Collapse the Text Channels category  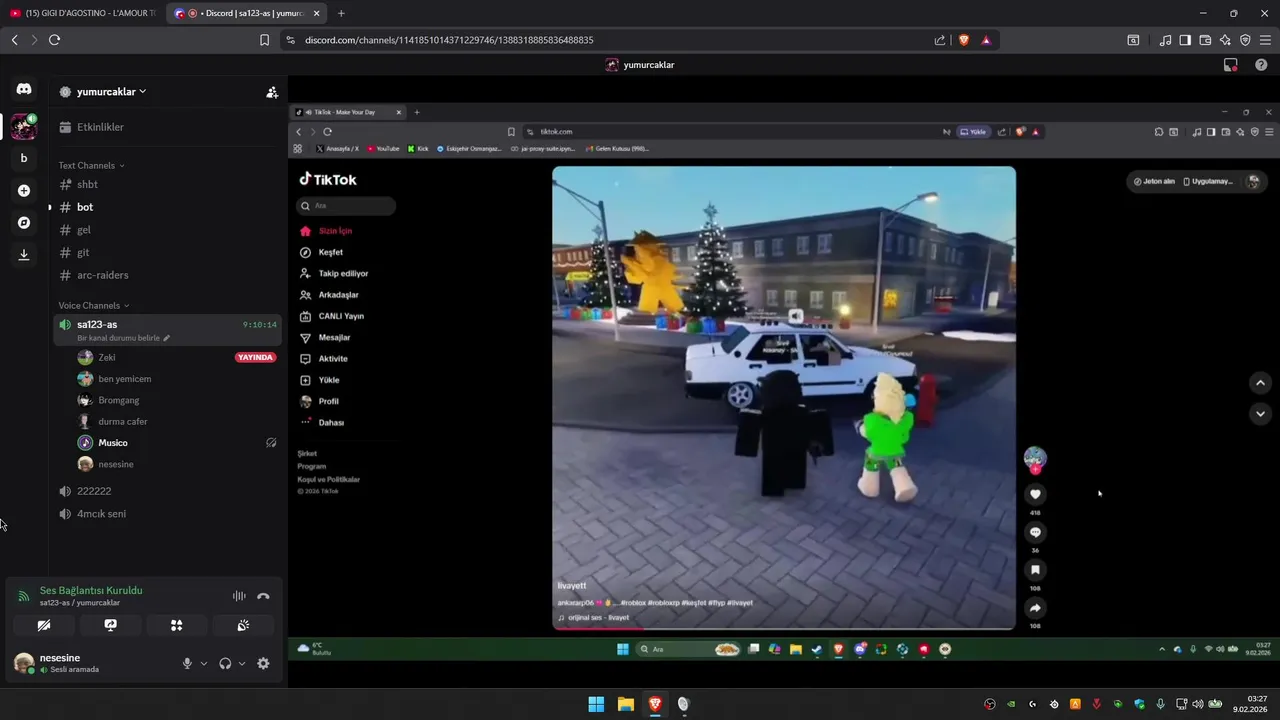pyautogui.click(x=91, y=165)
